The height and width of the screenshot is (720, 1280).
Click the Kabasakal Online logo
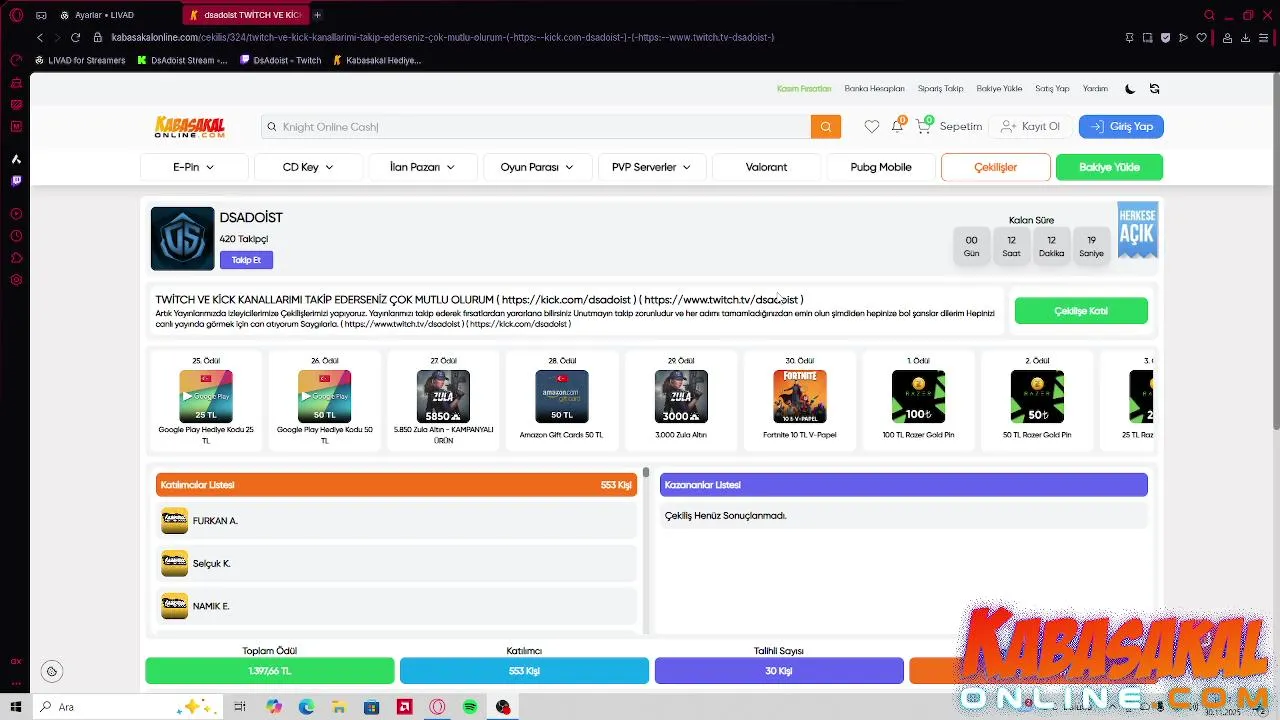[x=189, y=127]
